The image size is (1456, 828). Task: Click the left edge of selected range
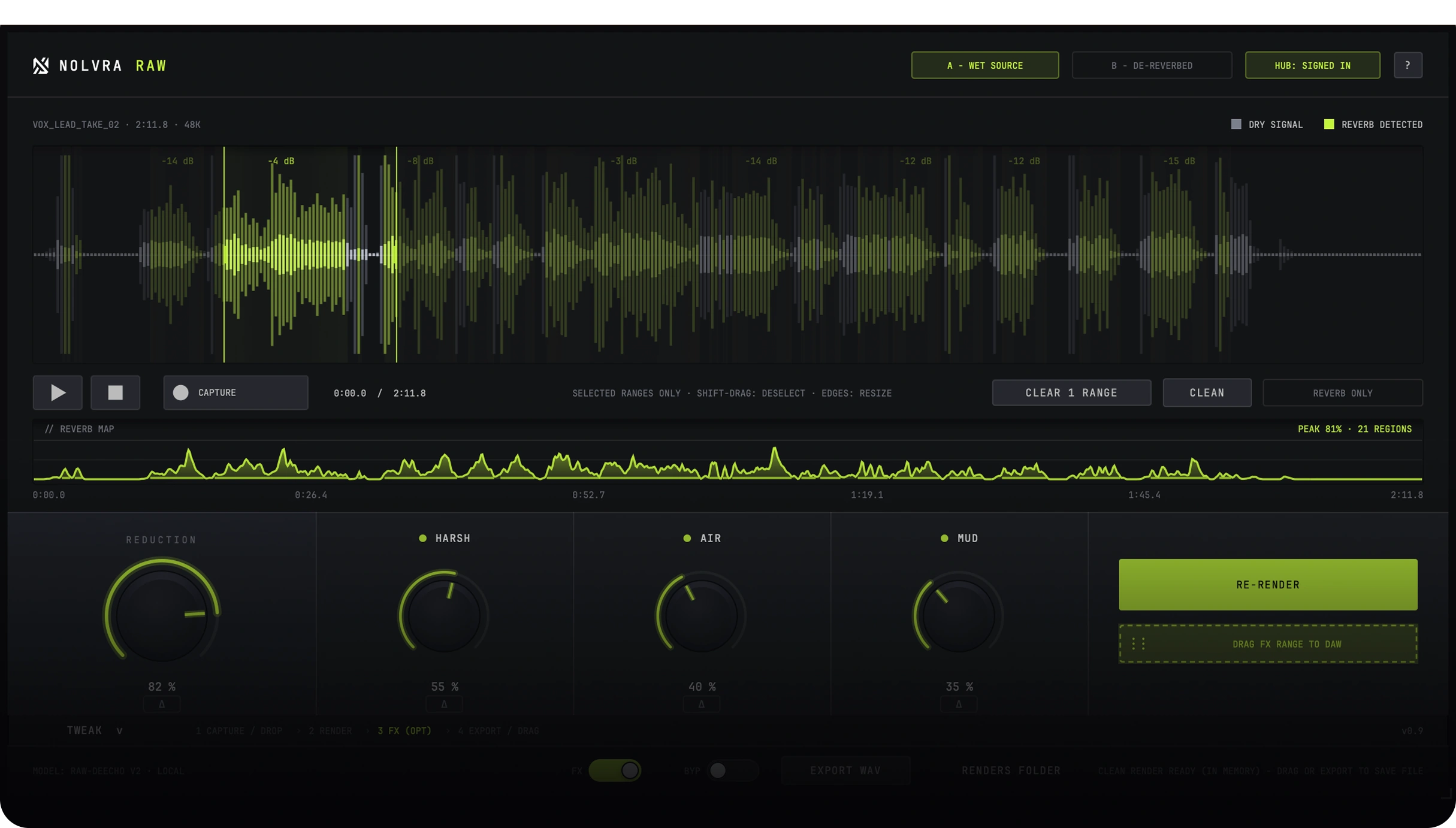click(x=224, y=254)
